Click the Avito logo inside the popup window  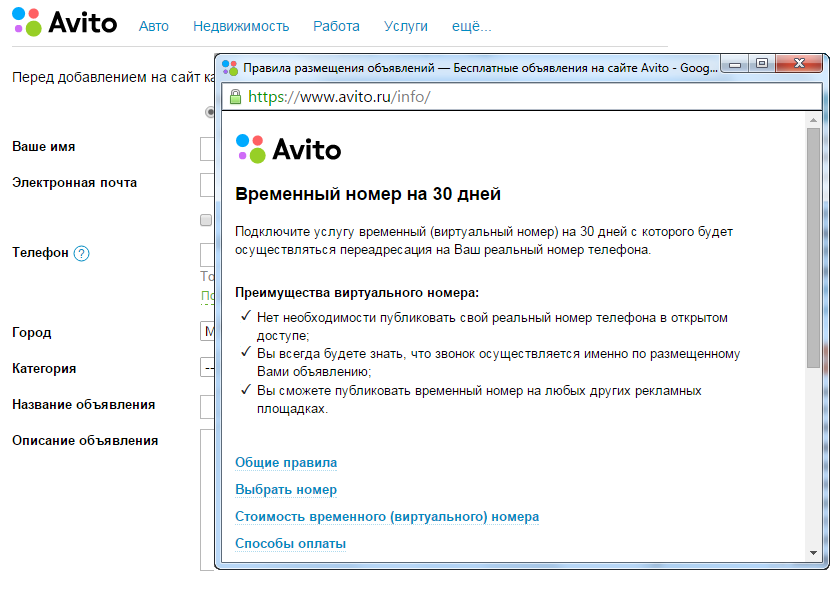(288, 149)
